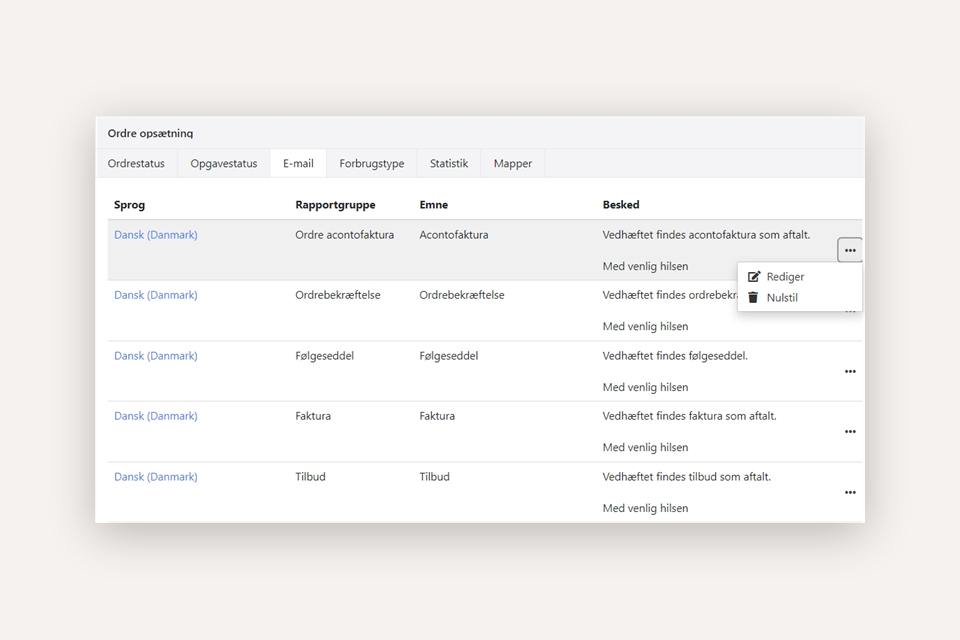Open the three-dot menu for the Følgeseddel row
The width and height of the screenshot is (960, 640).
[849, 372]
